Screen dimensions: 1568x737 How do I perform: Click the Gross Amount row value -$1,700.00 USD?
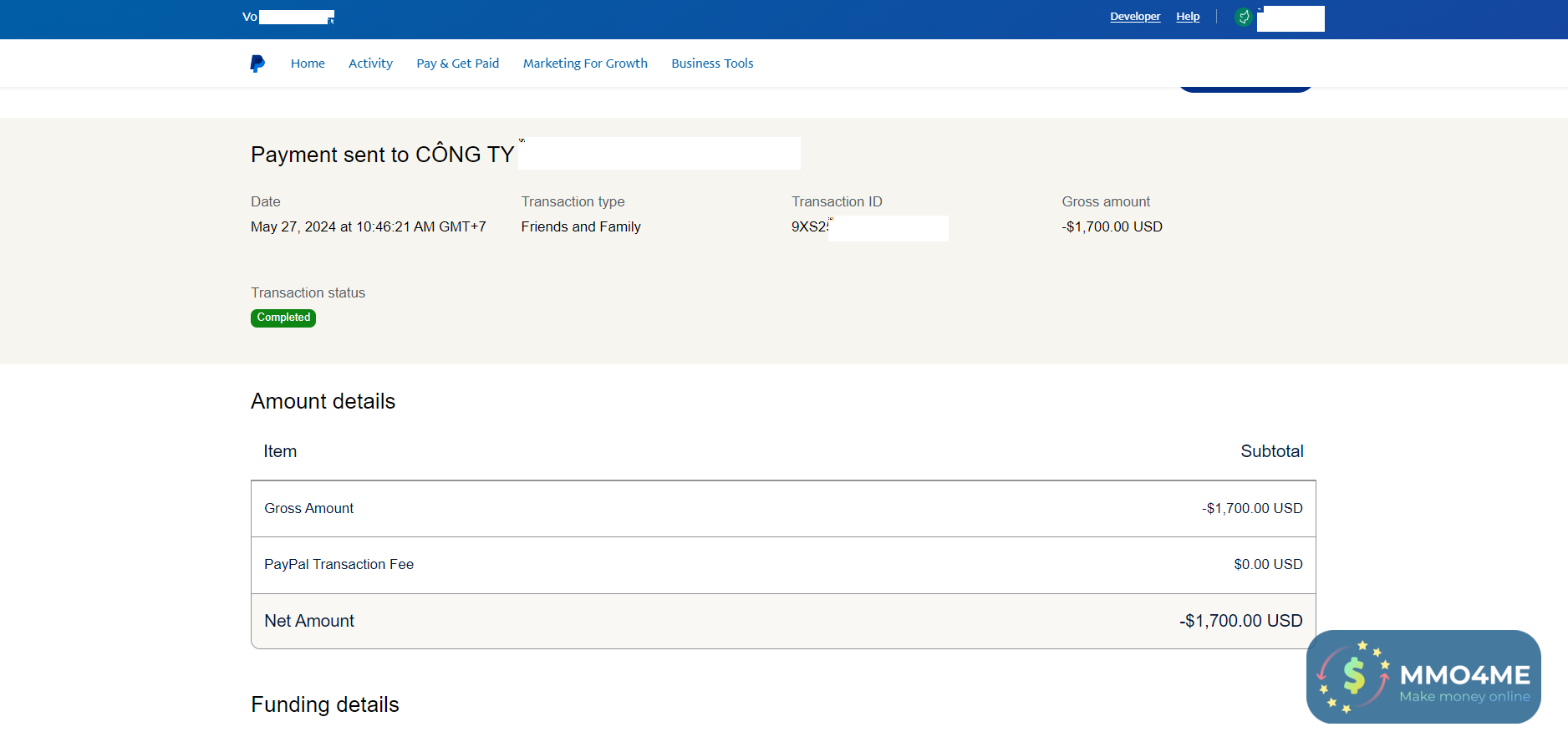pos(1252,508)
